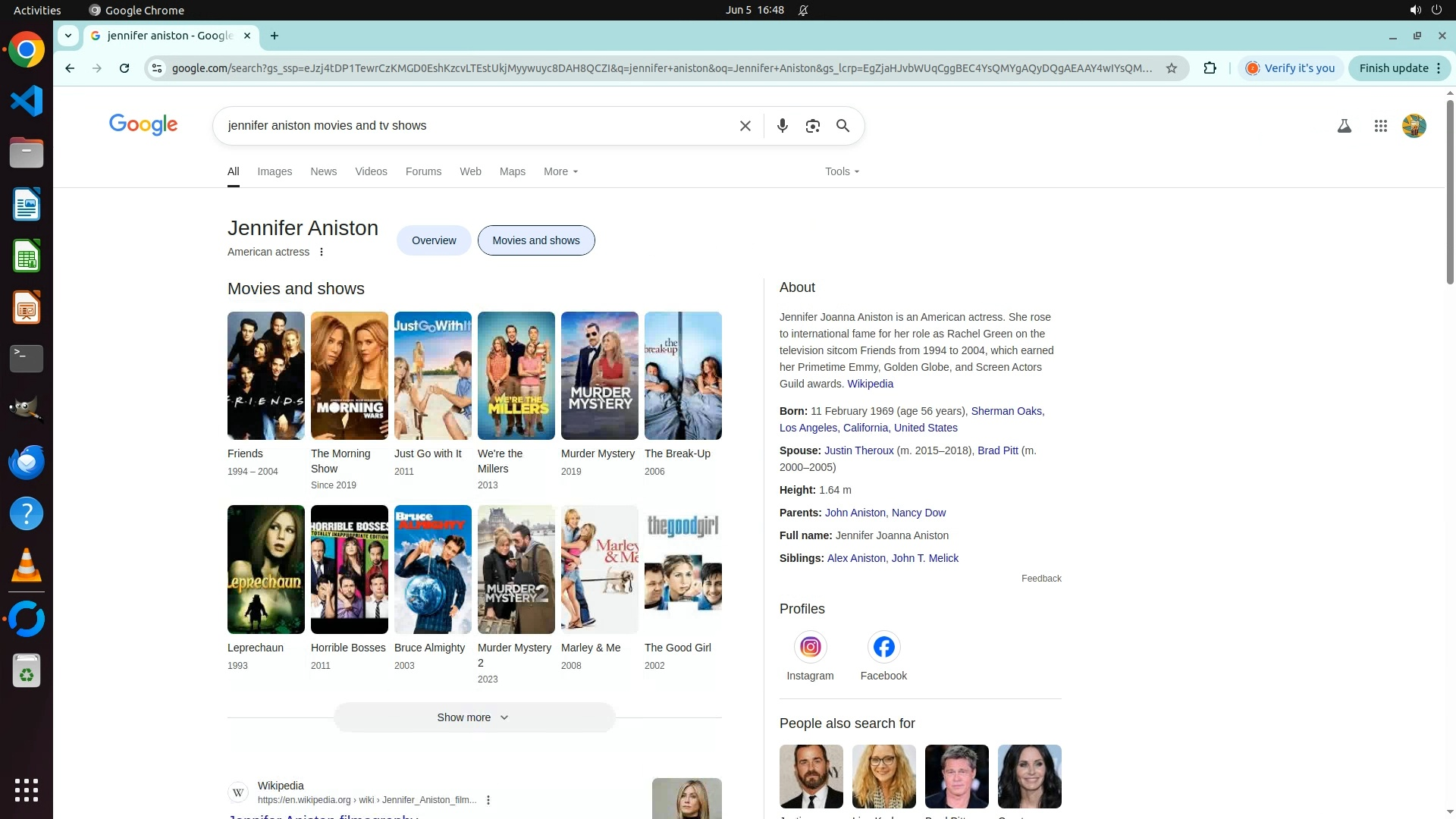Image resolution: width=1456 pixels, height=819 pixels.
Task: Open the Google apps grid icon
Action: pyautogui.click(x=1380, y=126)
